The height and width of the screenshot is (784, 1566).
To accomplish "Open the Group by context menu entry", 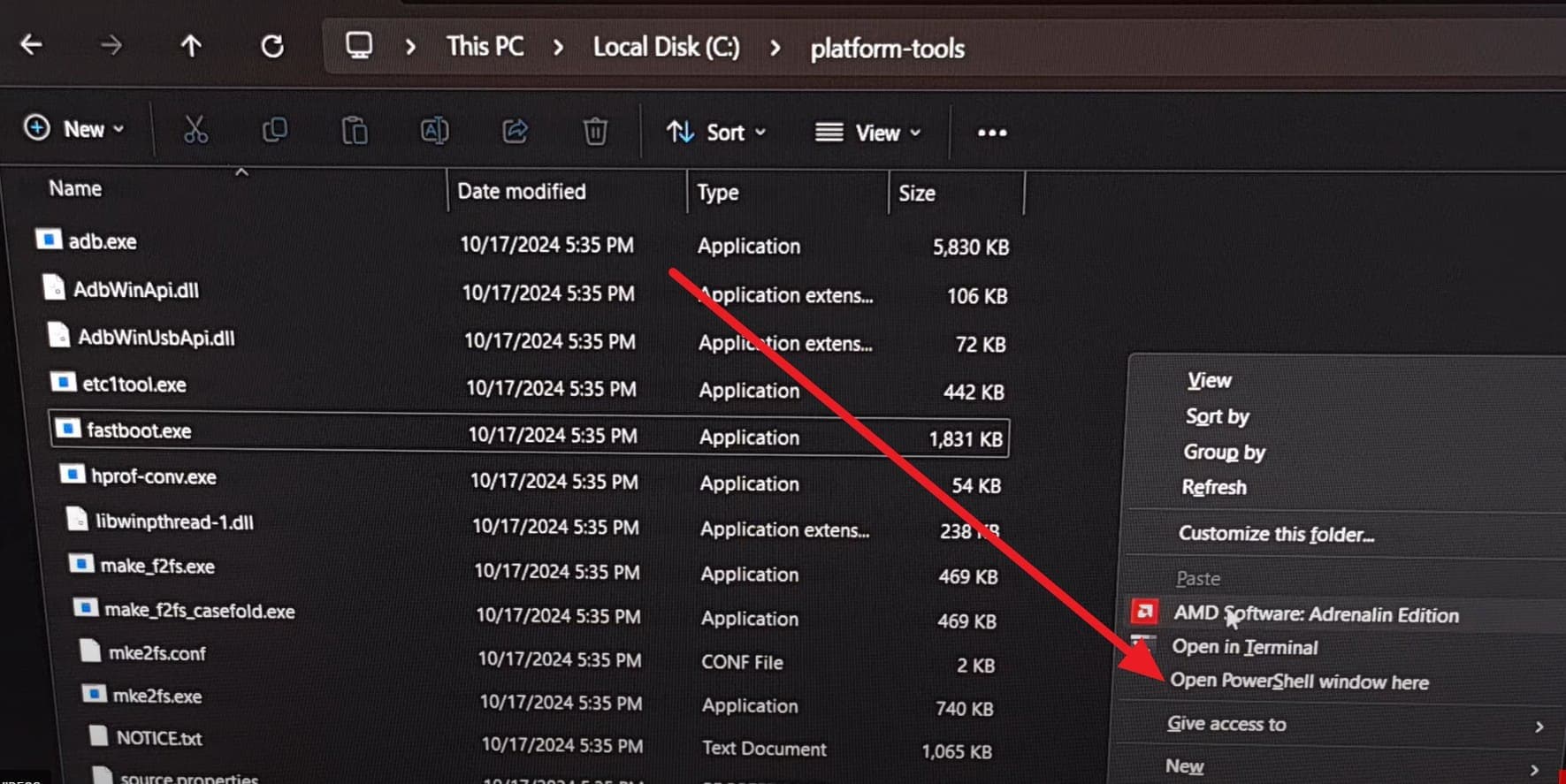I will point(1225,453).
